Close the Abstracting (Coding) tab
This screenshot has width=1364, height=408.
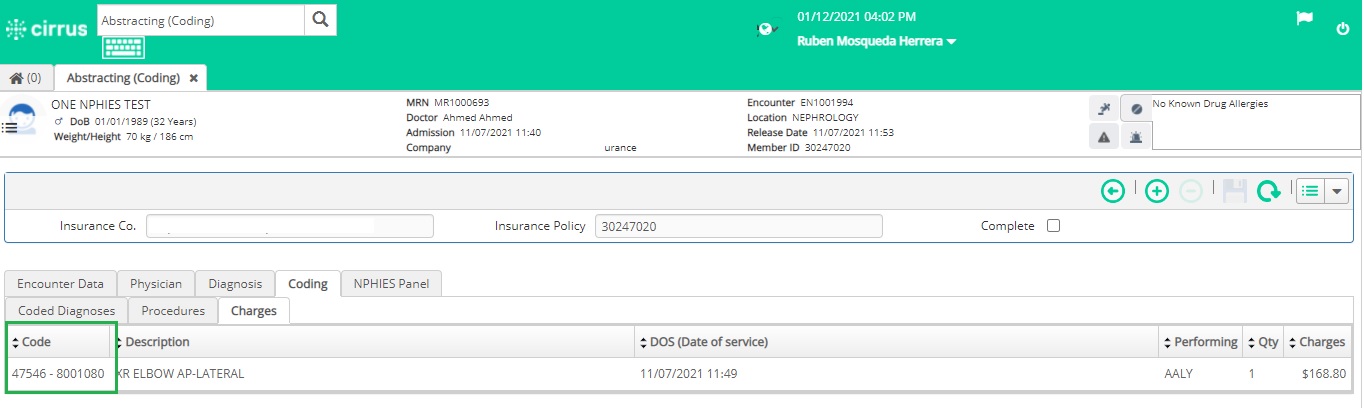click(x=193, y=77)
